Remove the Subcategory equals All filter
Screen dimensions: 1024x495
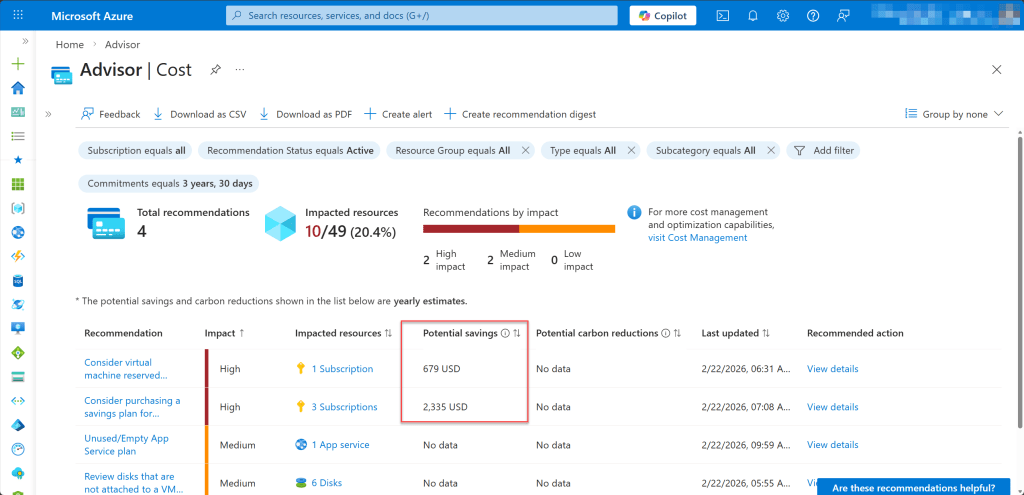click(770, 150)
